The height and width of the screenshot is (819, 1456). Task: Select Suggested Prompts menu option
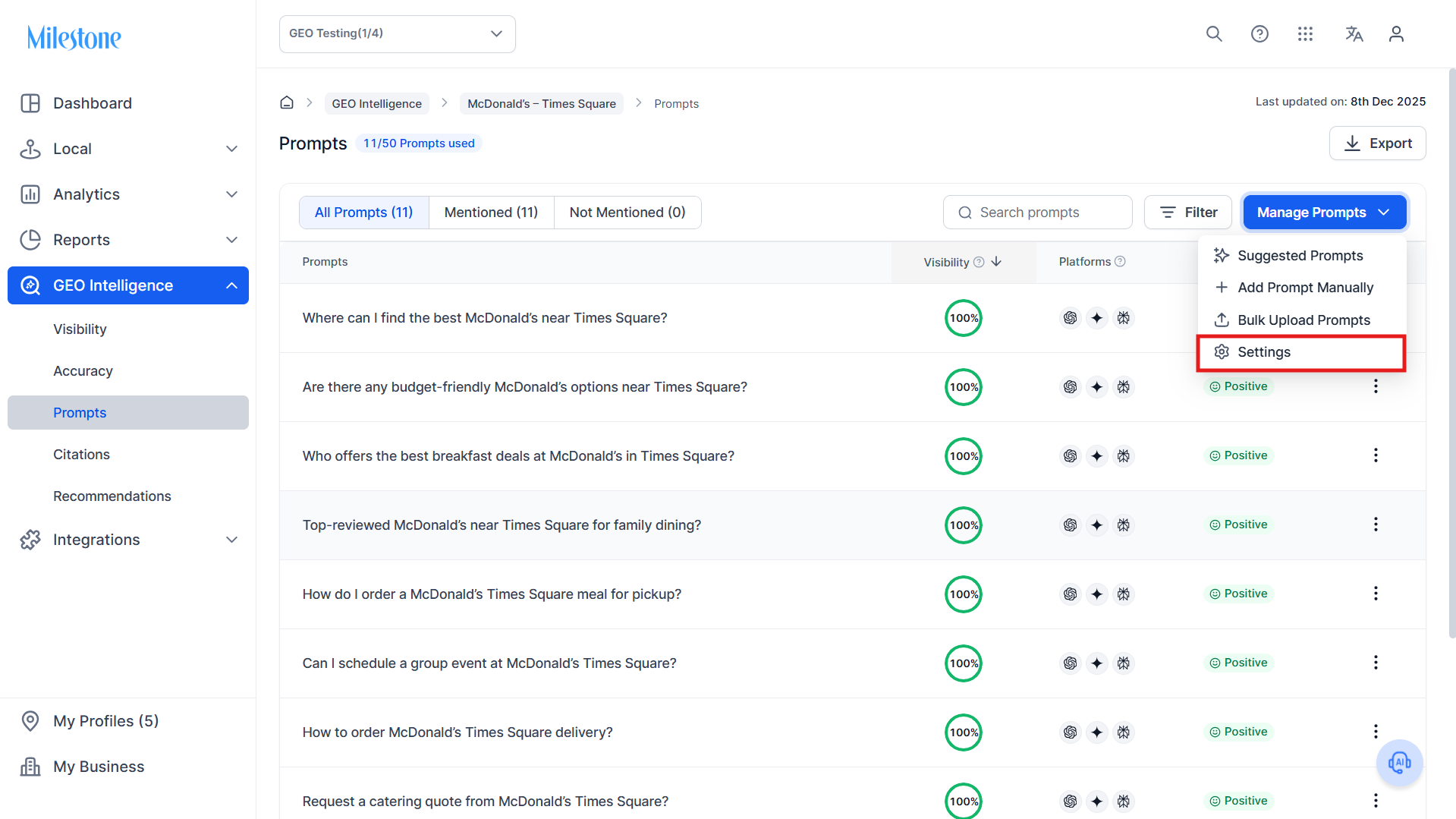[1301, 256]
